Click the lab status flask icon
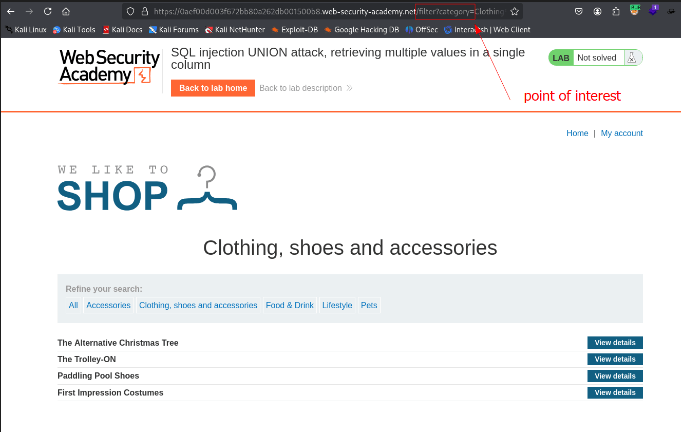 [x=630, y=58]
